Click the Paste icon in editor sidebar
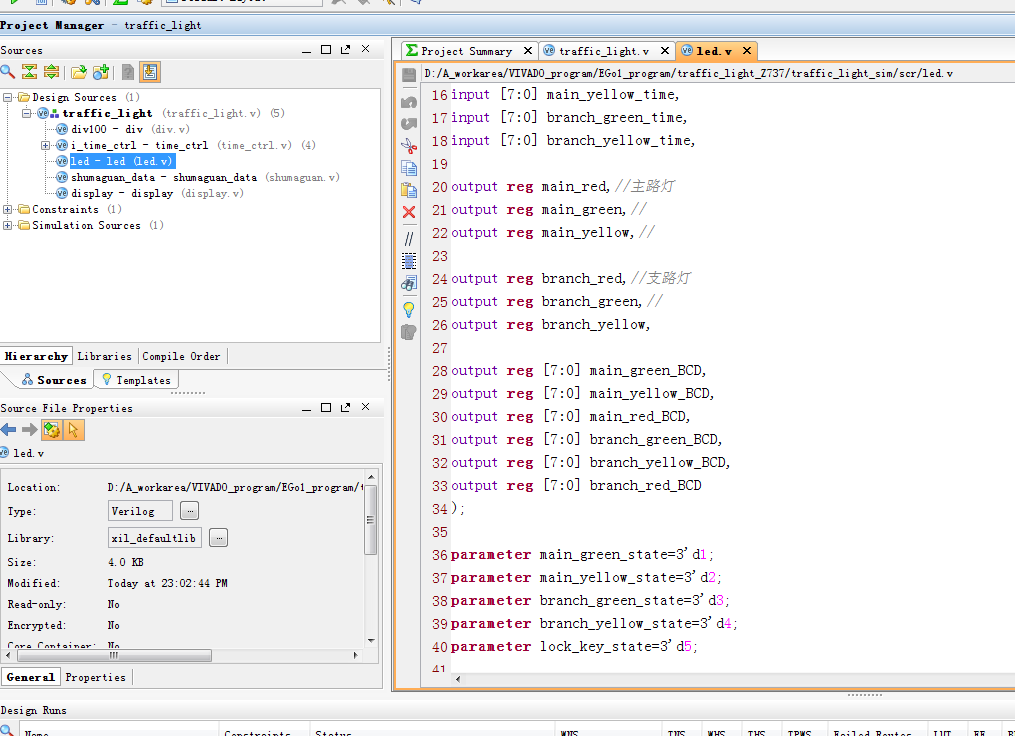The width and height of the screenshot is (1015, 736). pos(408,190)
